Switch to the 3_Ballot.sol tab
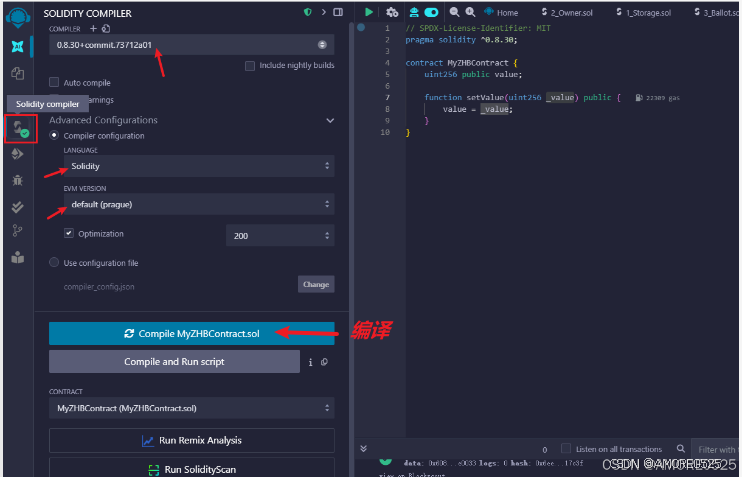Image resolution: width=742 pixels, height=477 pixels. click(716, 13)
